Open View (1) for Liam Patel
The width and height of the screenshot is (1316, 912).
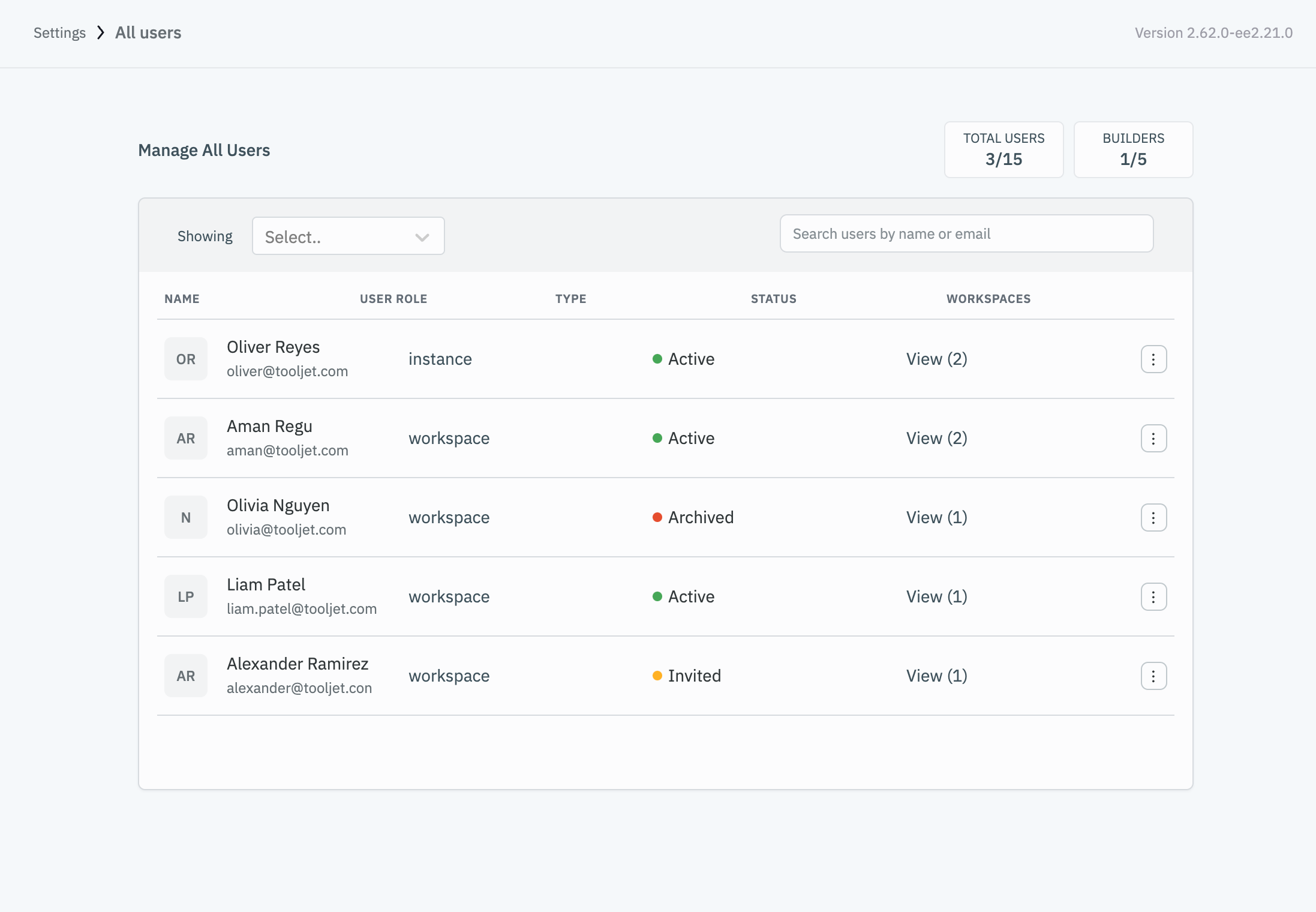pos(936,596)
